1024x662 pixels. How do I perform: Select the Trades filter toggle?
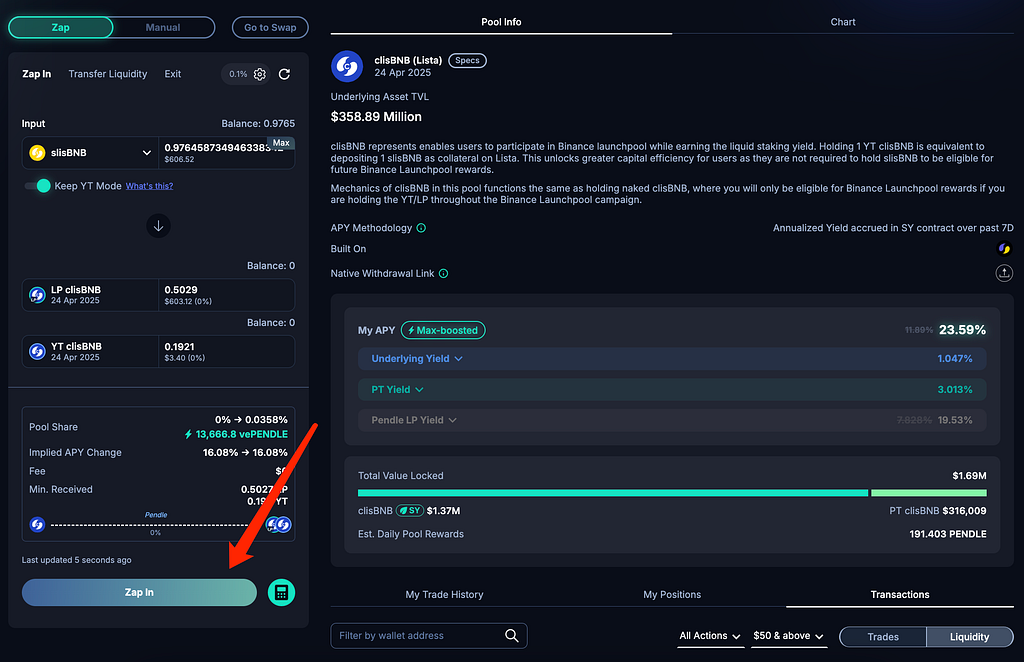pyautogui.click(x=883, y=637)
